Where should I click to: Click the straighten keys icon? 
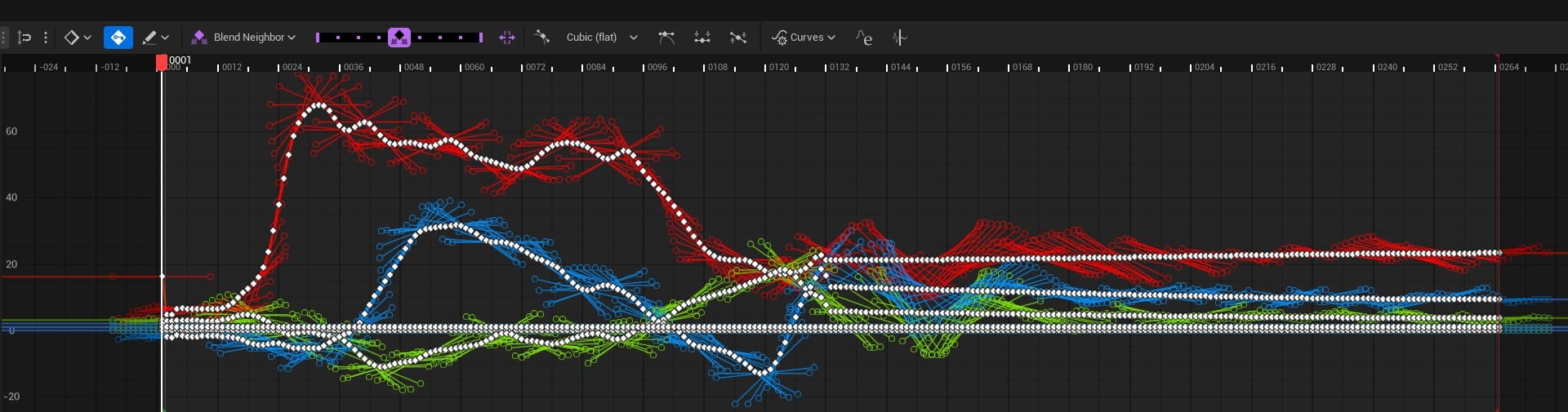(738, 38)
